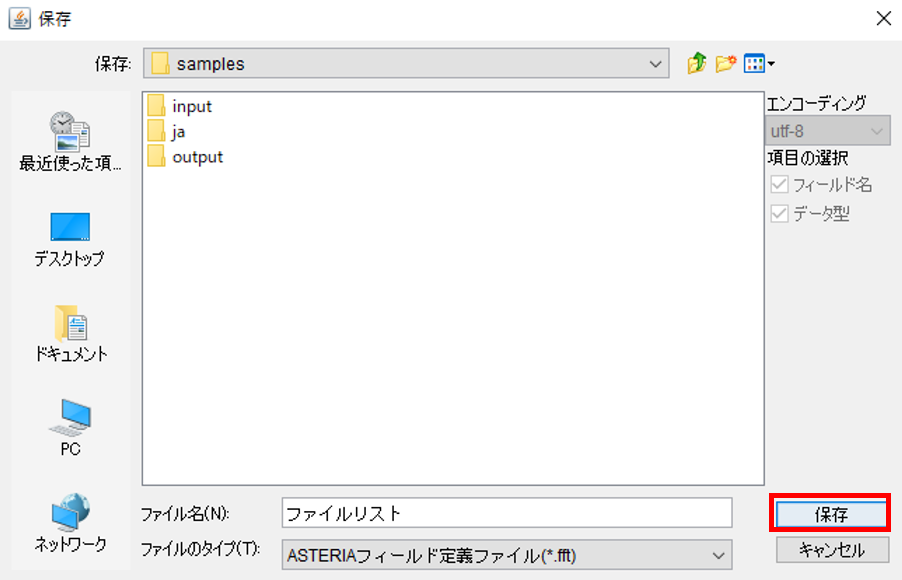Go up one folder level icon

pos(697,63)
